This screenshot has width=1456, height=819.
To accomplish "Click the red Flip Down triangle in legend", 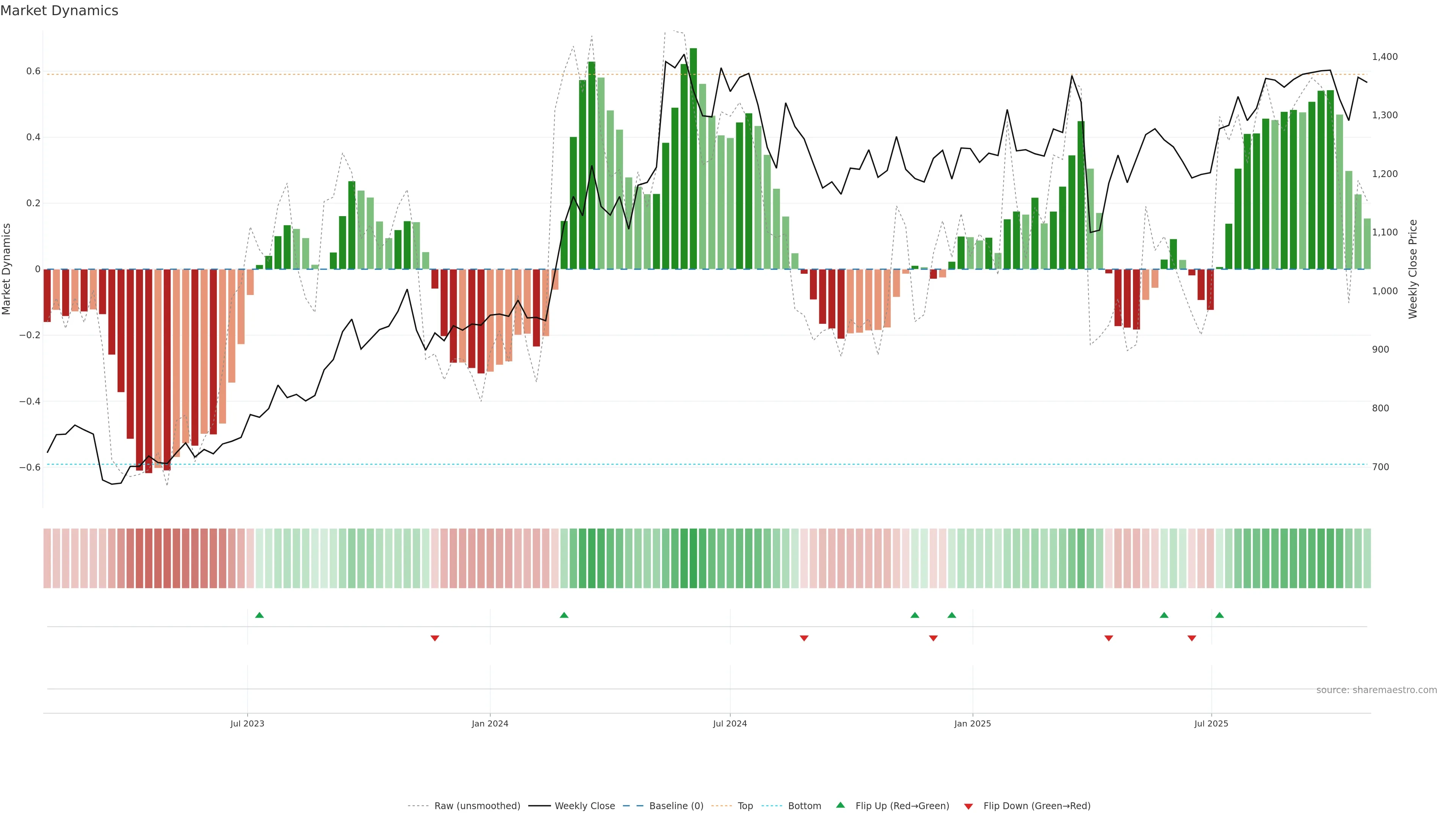I will pyautogui.click(x=968, y=806).
